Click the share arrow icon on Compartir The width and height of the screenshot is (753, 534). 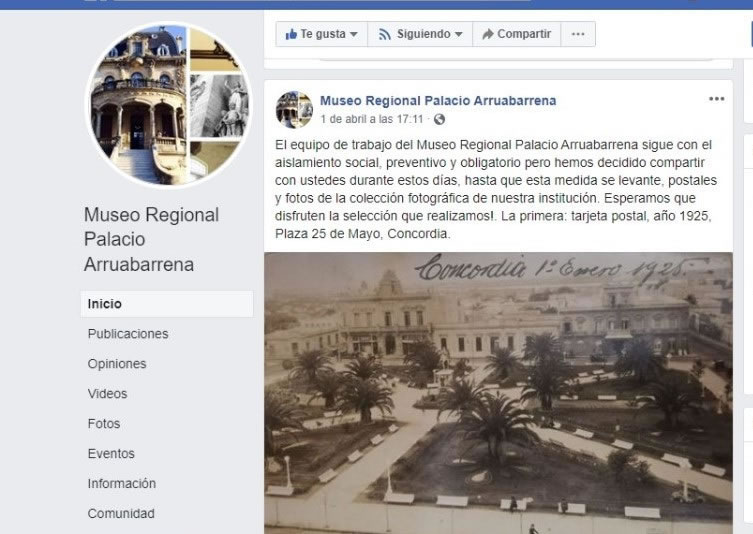click(487, 34)
